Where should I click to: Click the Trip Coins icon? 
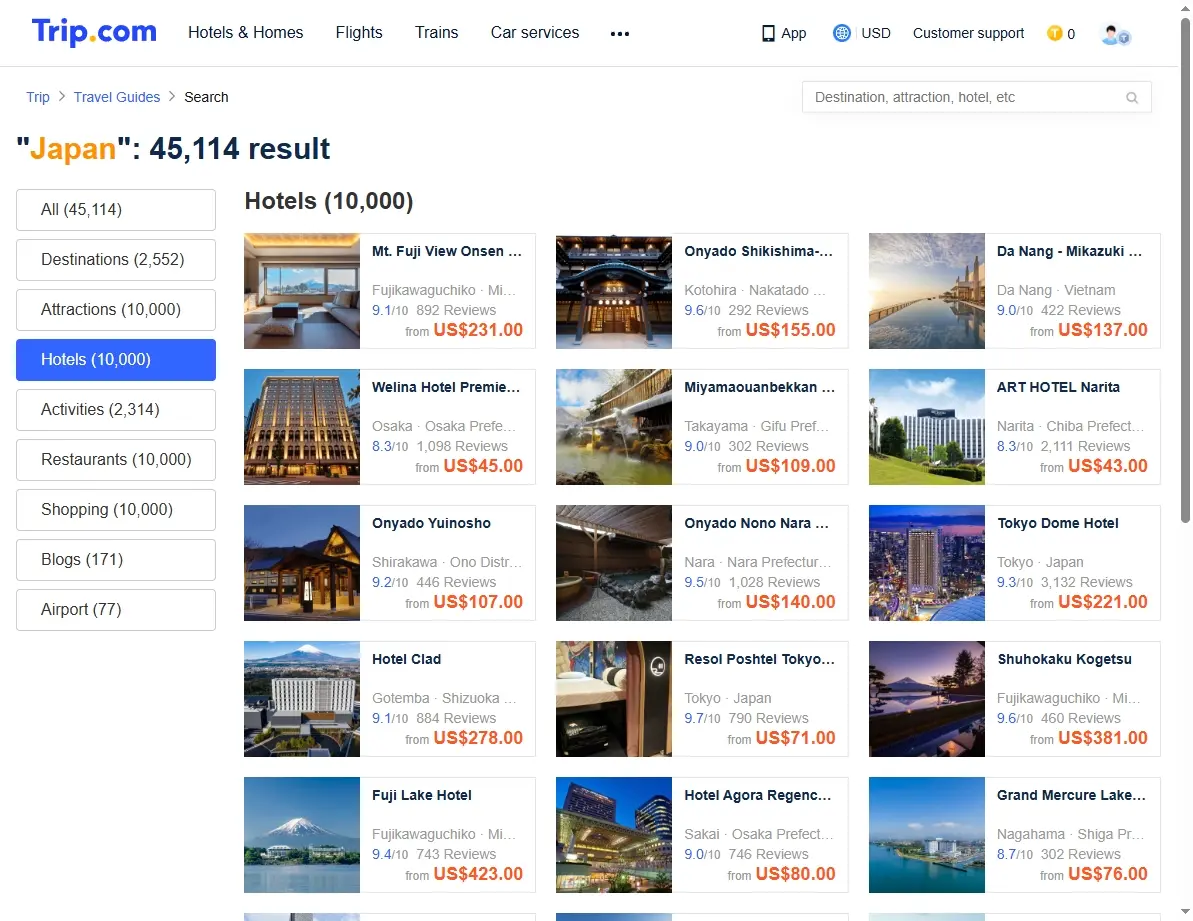[x=1055, y=33]
